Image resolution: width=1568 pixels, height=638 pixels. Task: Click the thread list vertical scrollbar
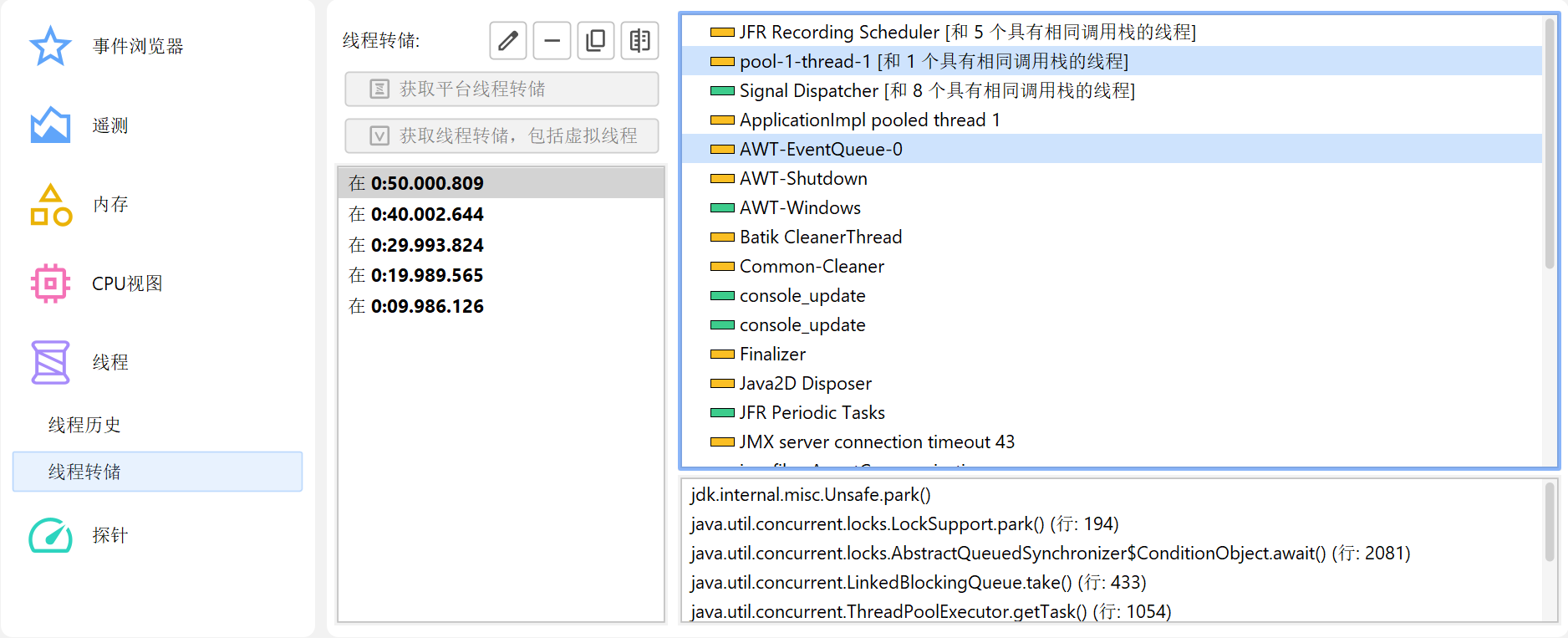point(1550,144)
